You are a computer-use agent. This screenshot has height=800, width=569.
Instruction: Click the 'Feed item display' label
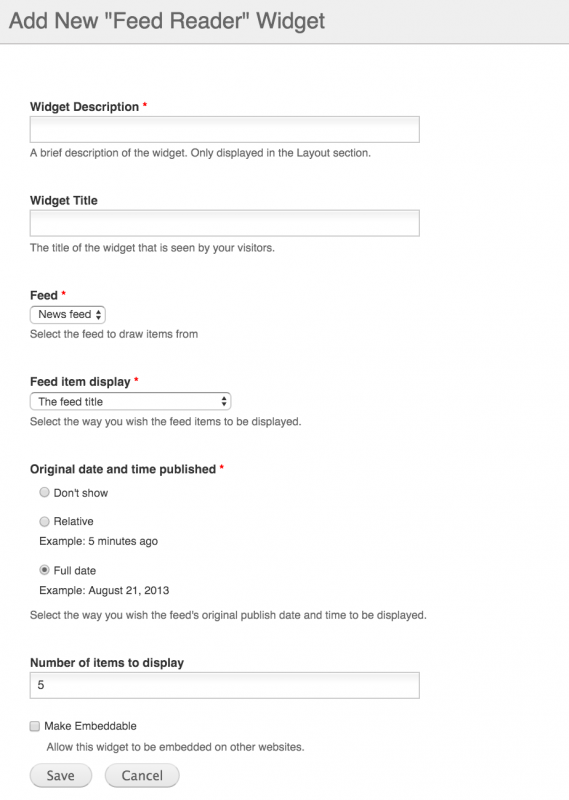click(80, 382)
